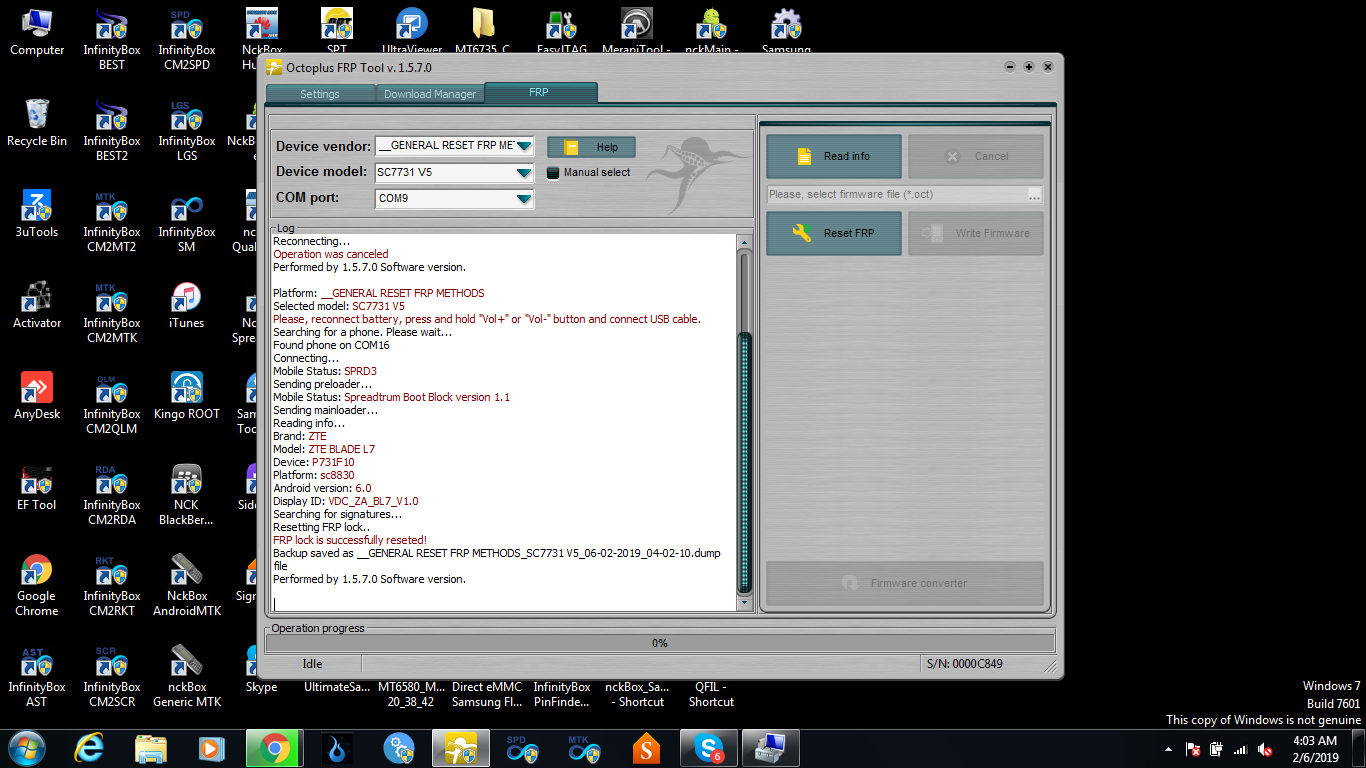The width and height of the screenshot is (1366, 768).
Task: Launch 3uTools from desktop
Action: pyautogui.click(x=37, y=214)
